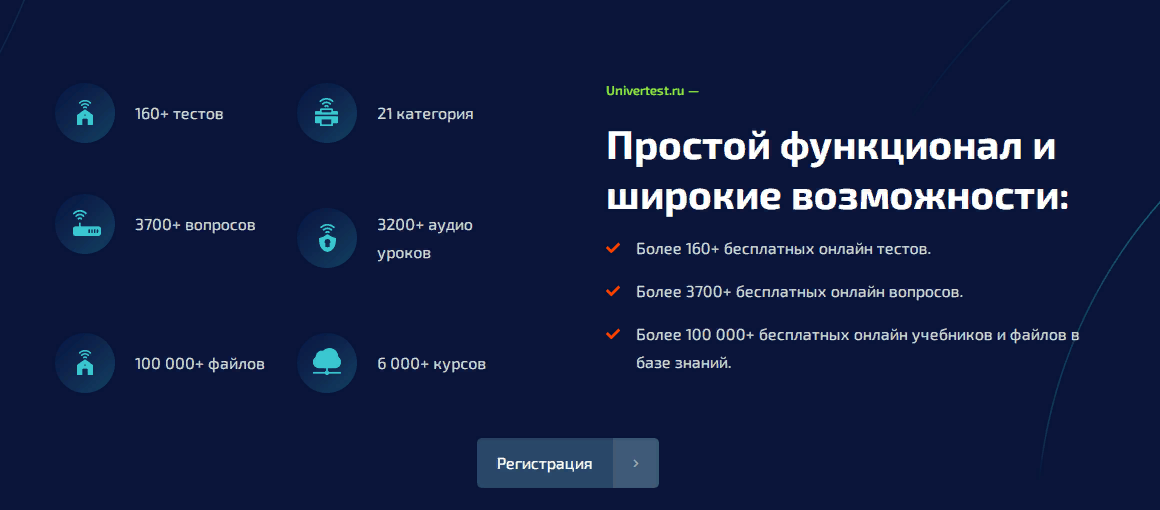Image resolution: width=1160 pixels, height=510 pixels.
Task: Click the shield lock icon beside 3200+ аудио уроков
Action: 327,238
